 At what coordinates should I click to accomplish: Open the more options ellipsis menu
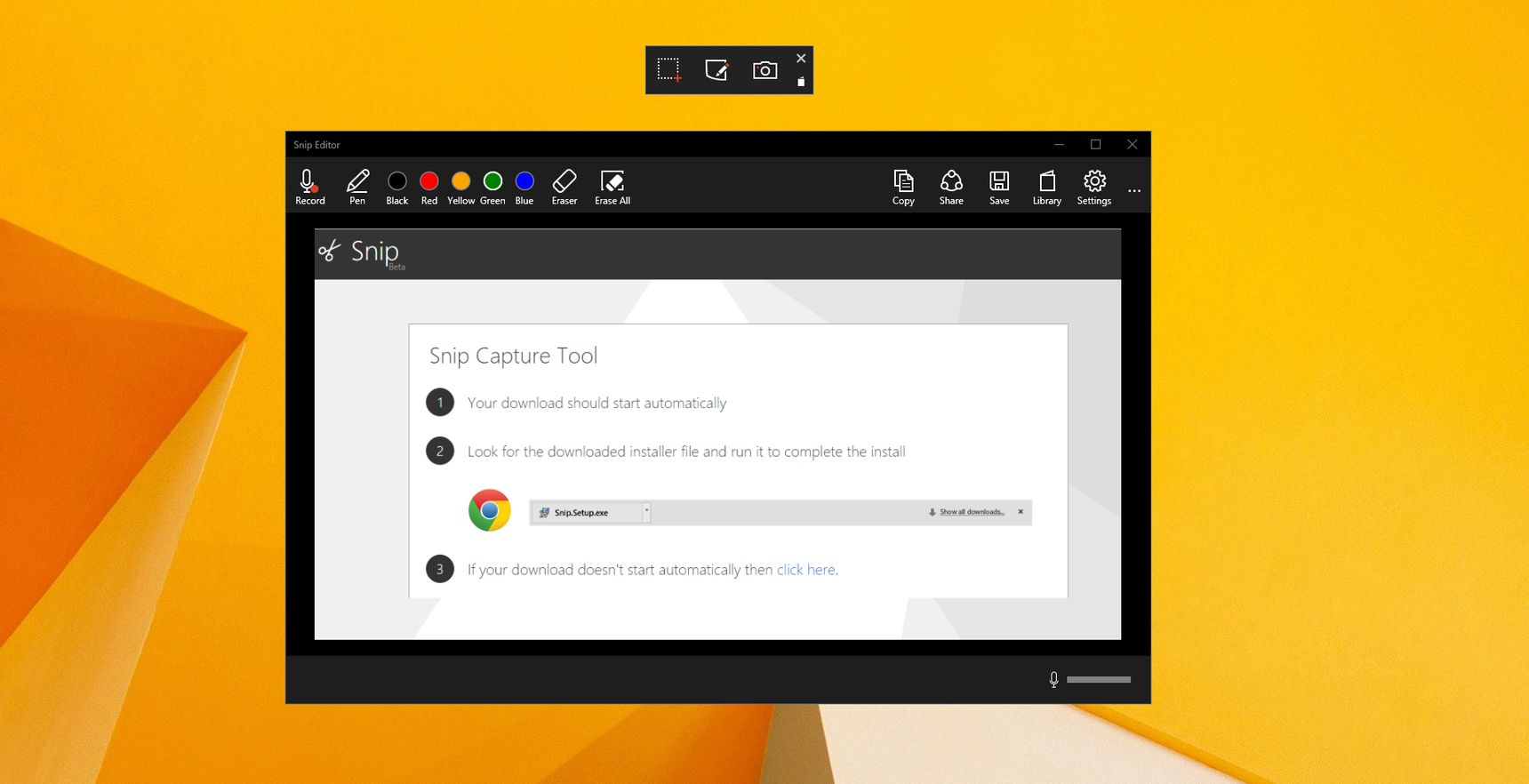coord(1134,190)
